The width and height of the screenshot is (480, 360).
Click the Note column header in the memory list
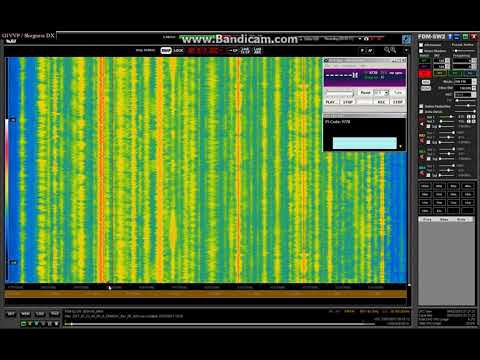click(x=462, y=220)
